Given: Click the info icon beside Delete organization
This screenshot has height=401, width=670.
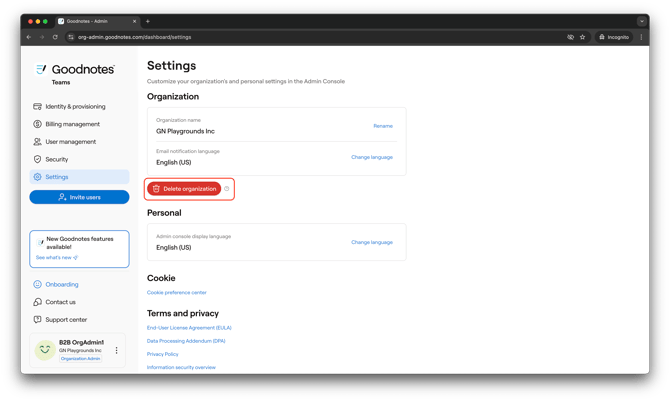Looking at the screenshot, I should tap(227, 189).
